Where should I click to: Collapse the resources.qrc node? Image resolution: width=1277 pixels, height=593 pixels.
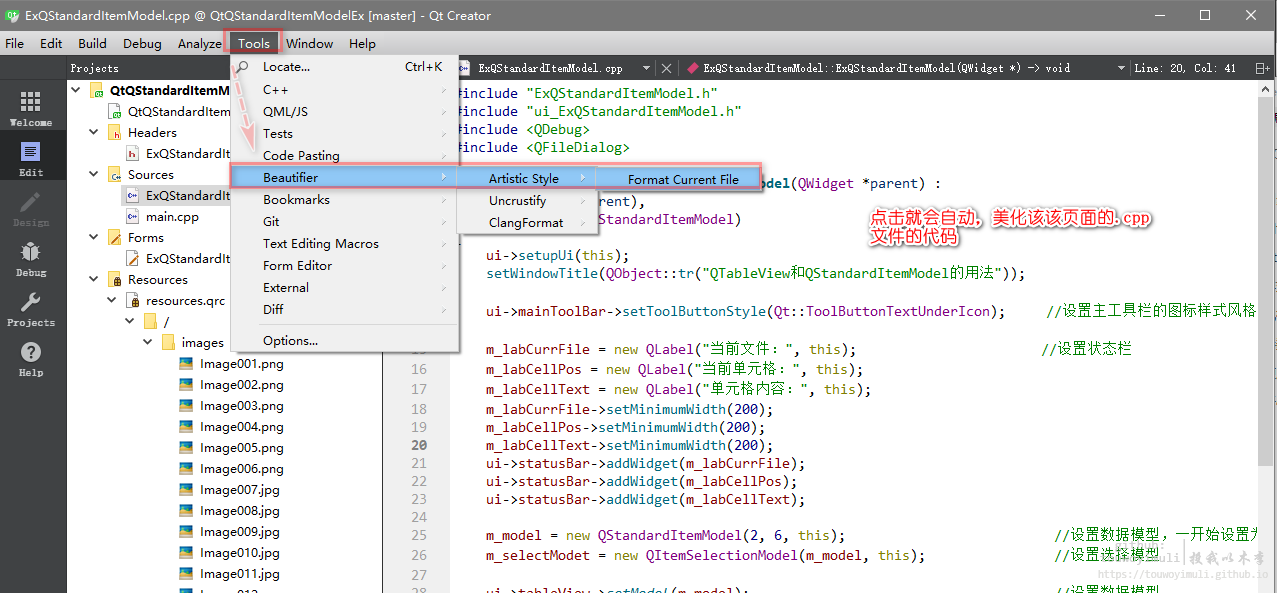click(x=113, y=300)
